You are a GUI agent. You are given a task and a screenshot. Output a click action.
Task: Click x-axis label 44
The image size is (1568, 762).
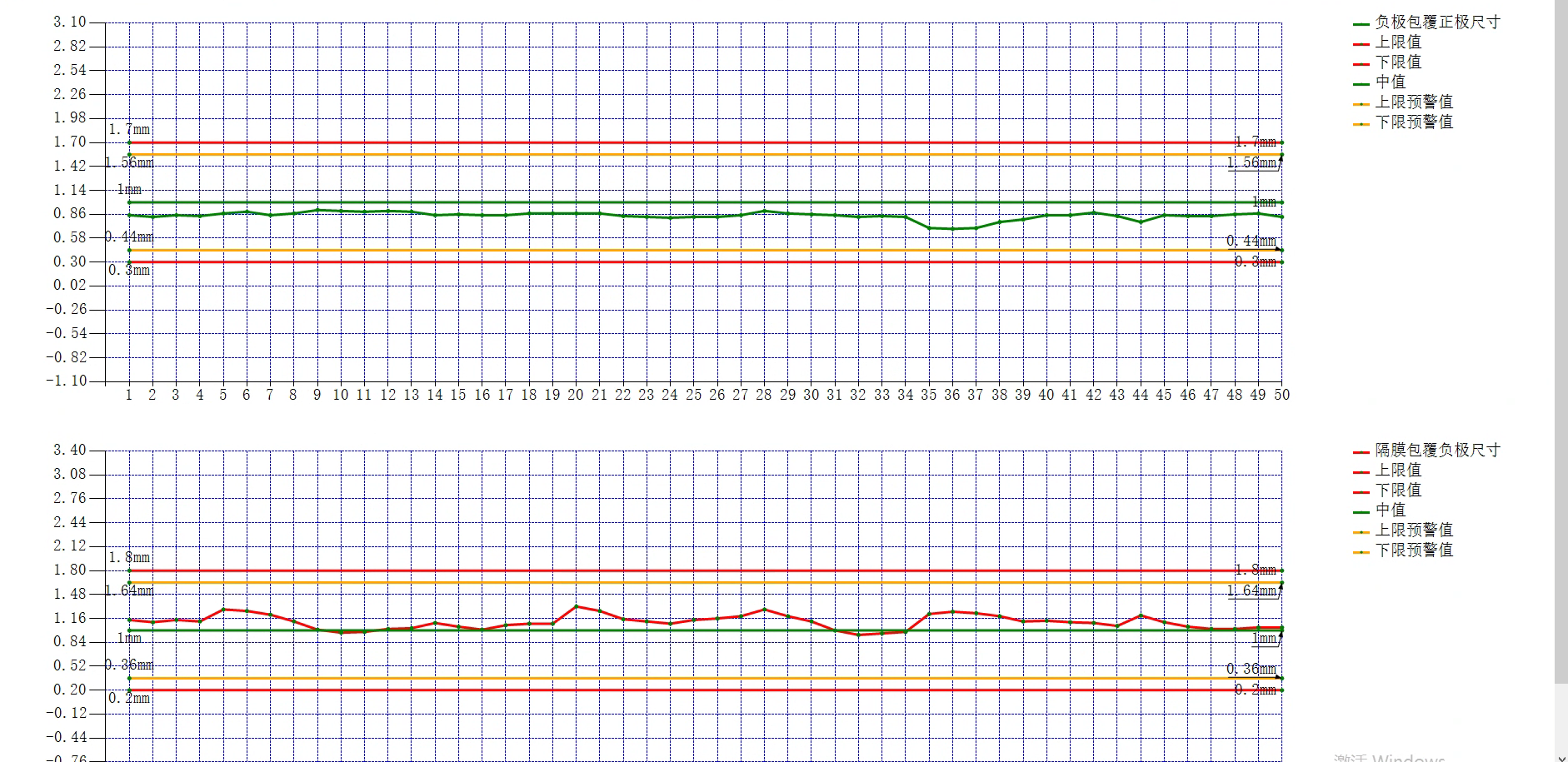pos(1140,395)
